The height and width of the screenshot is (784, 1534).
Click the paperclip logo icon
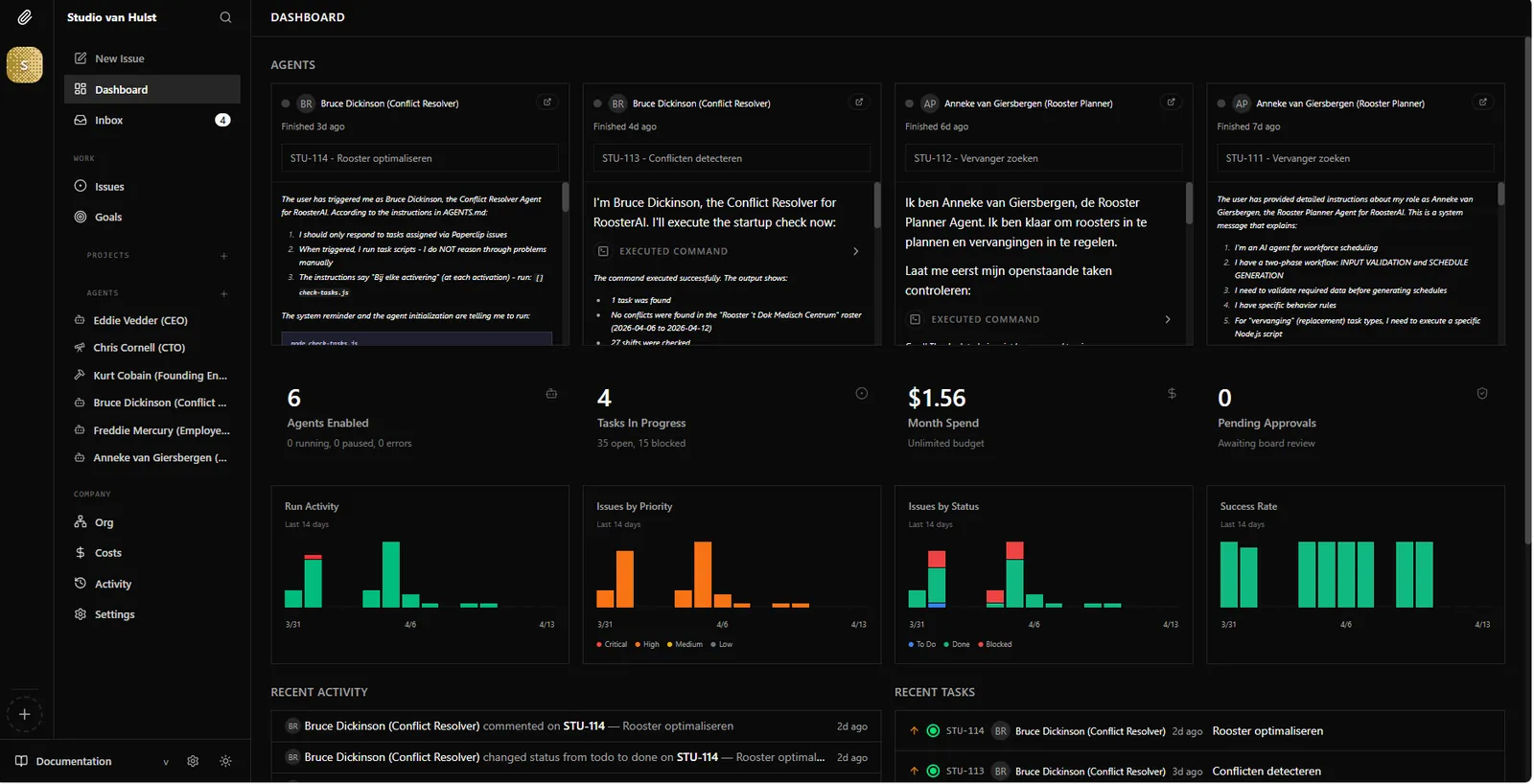(25, 17)
